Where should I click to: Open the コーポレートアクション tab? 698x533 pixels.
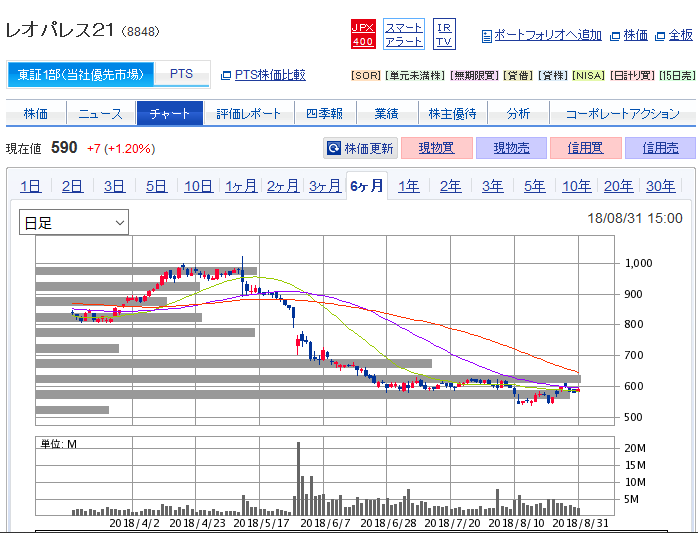pos(621,113)
